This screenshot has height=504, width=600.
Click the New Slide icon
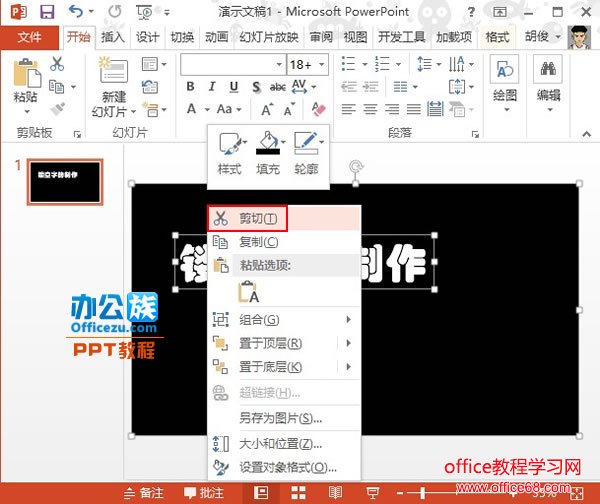pos(113,69)
